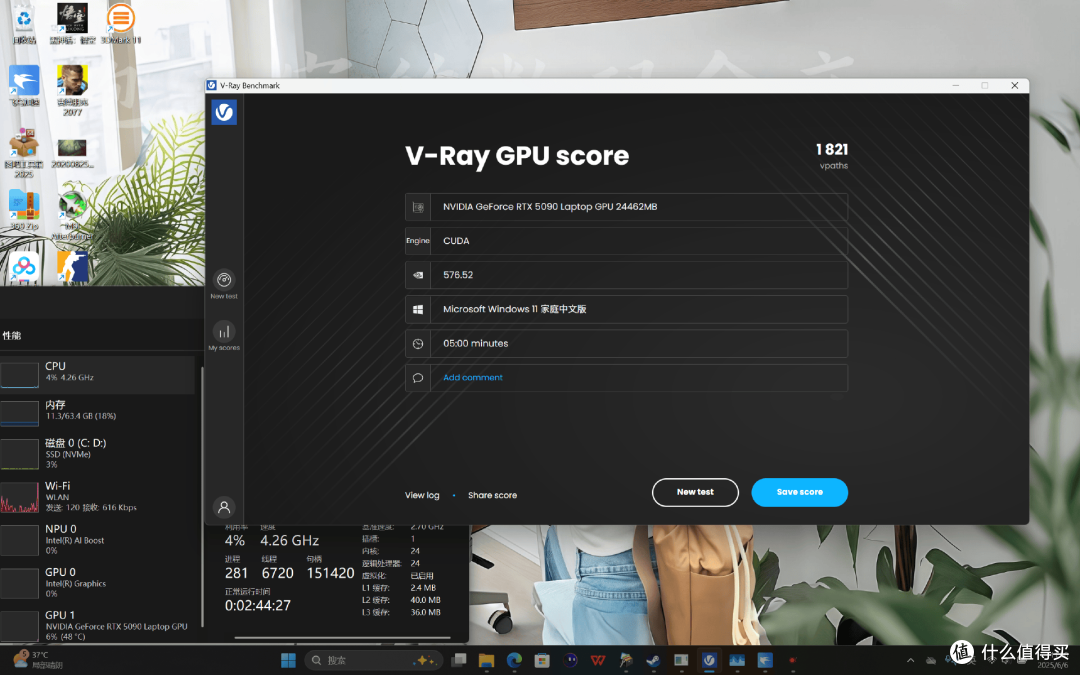Open Task View on the taskbar
The width and height of the screenshot is (1080, 675).
(459, 661)
